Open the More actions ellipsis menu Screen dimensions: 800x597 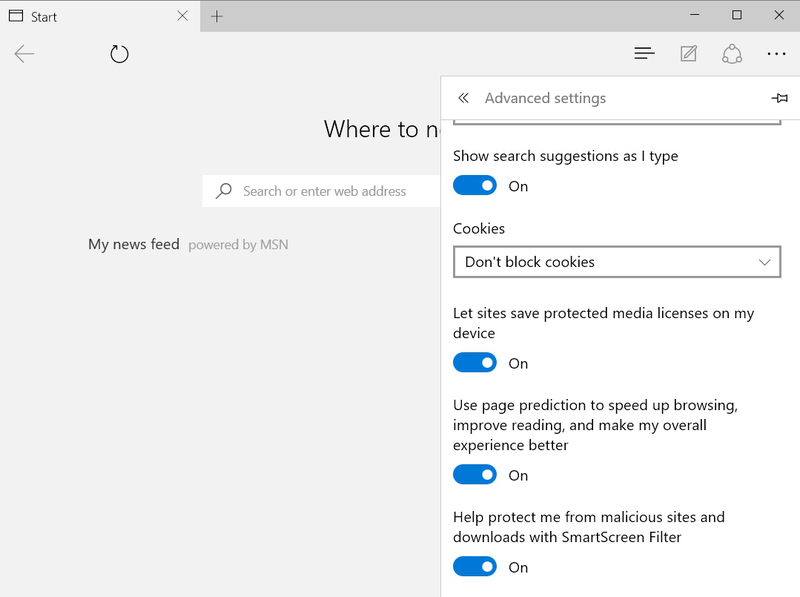tap(776, 54)
